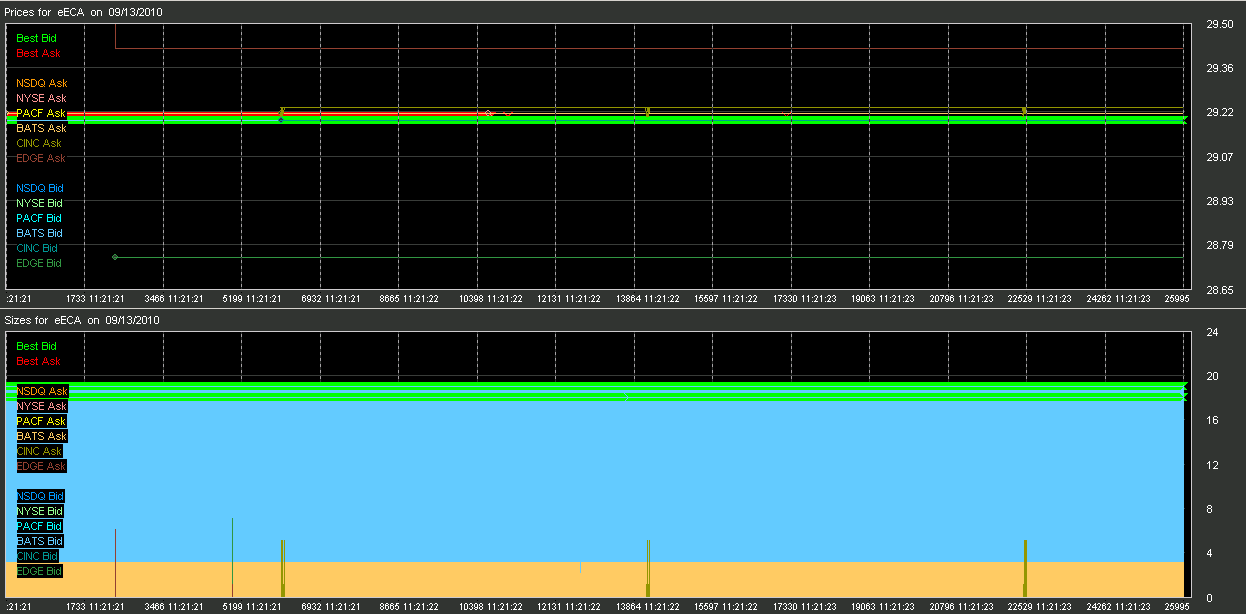
Task: Select NYSE Bid legend label in Prices chart
Action: click(39, 203)
